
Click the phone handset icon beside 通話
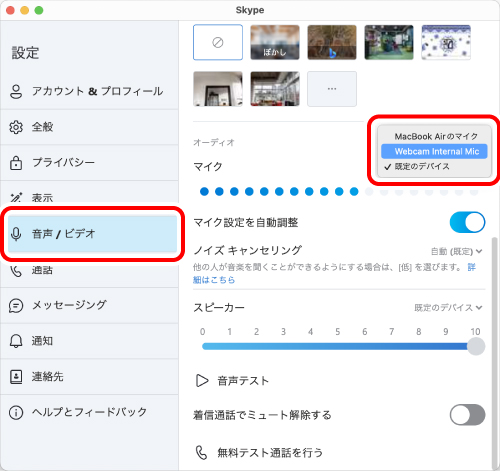pyautogui.click(x=16, y=271)
